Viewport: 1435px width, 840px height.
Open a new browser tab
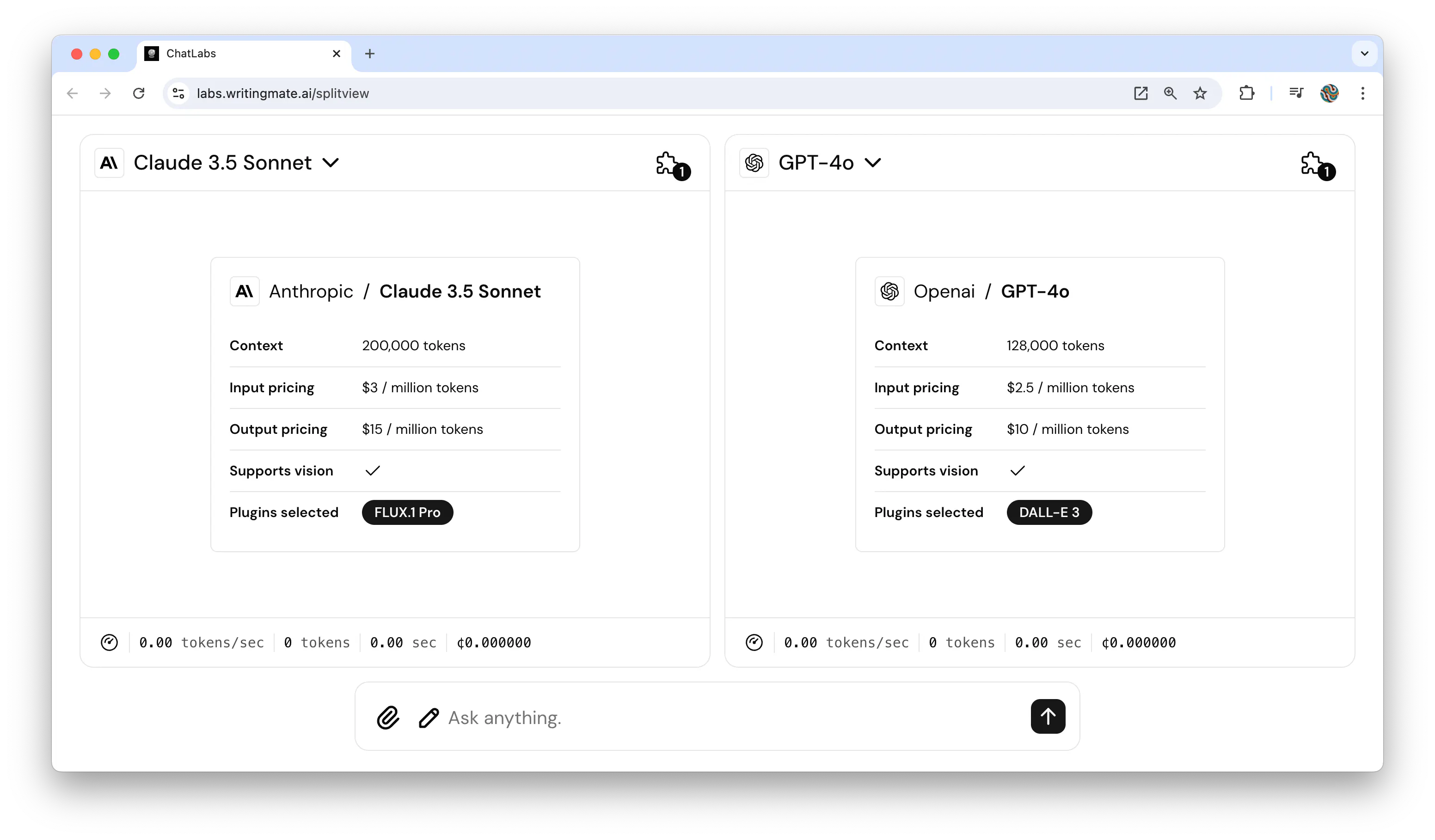369,54
